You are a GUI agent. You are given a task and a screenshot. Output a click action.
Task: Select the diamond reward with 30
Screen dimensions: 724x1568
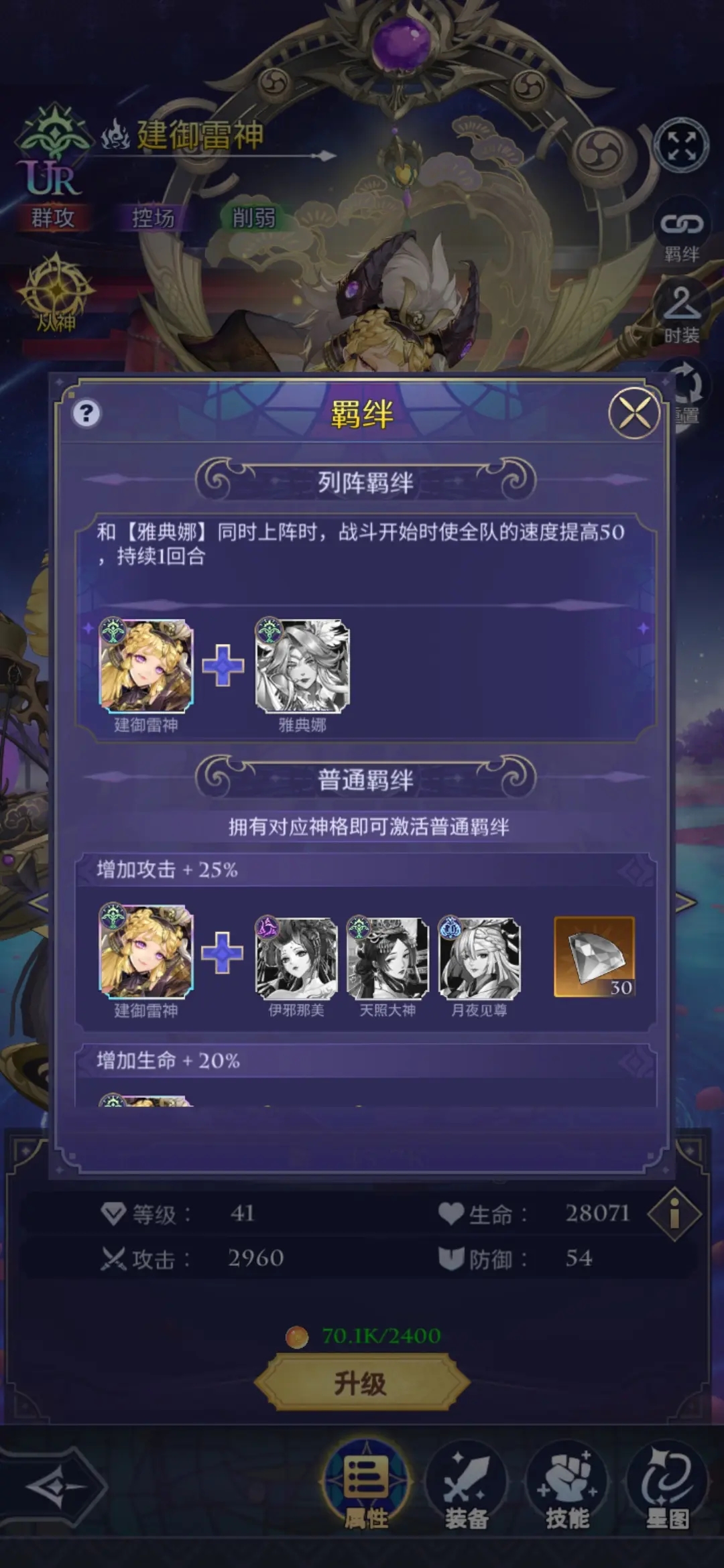tap(594, 957)
